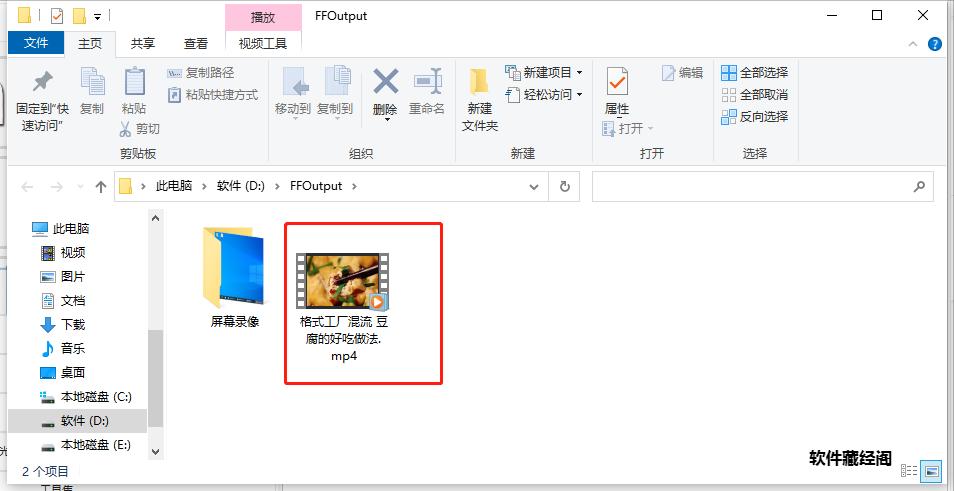Click the Forward navigation arrow
Screen dimensions: 954x491
tap(57, 187)
